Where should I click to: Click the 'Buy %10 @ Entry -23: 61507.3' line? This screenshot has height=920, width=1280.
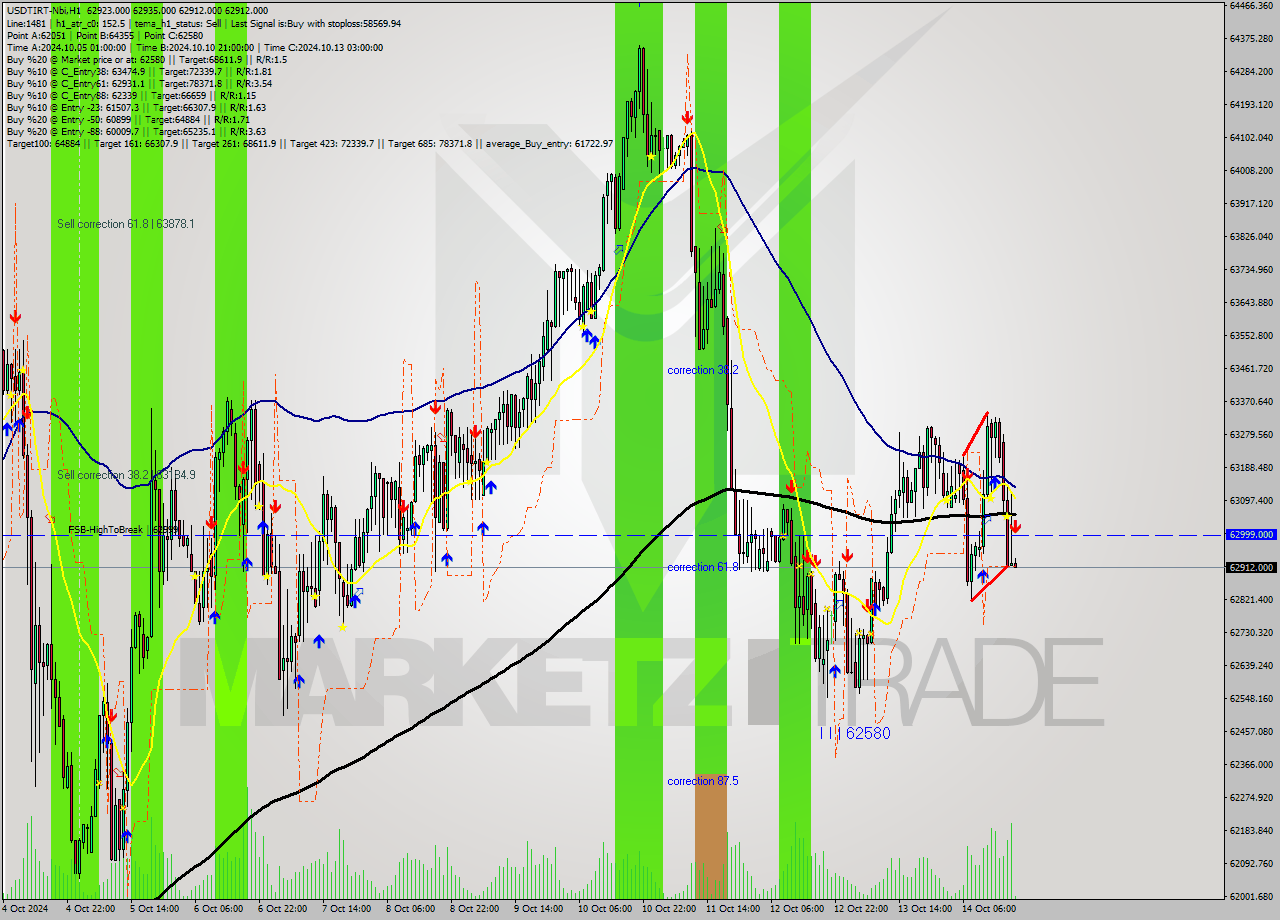136,107
